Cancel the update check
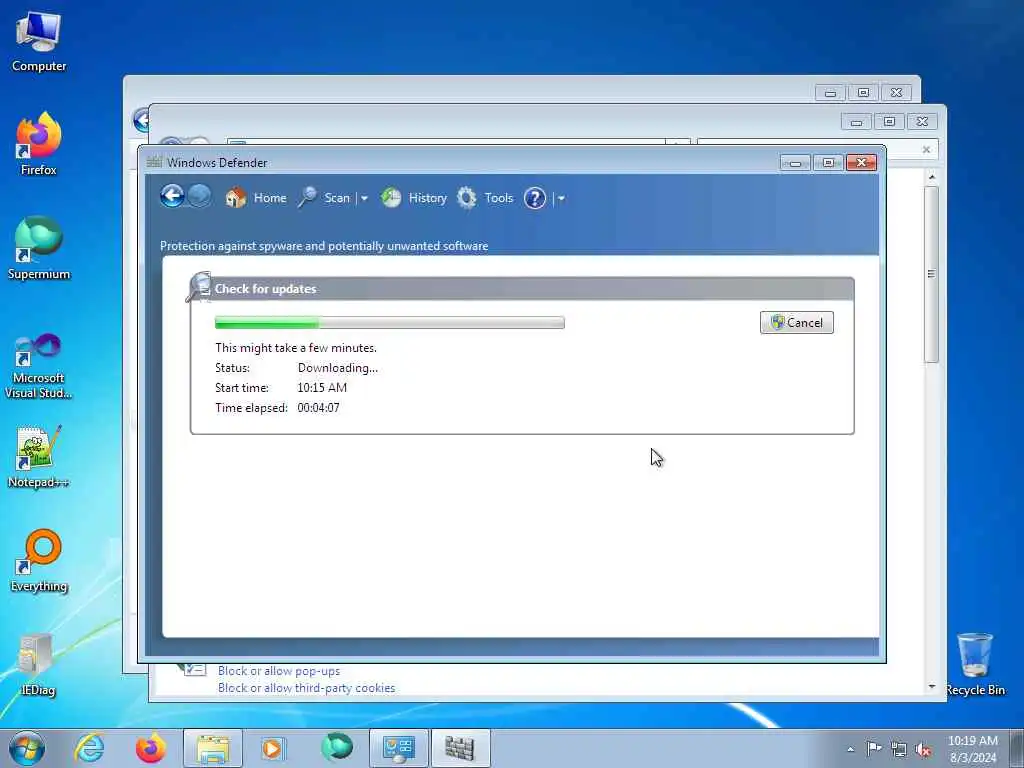Viewport: 1024px width, 768px height. (x=797, y=323)
